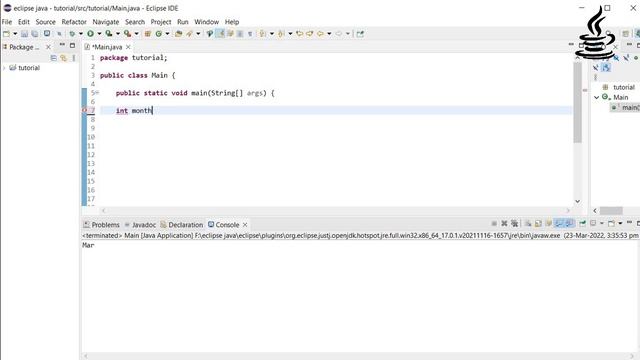Toggle Show Whitespace Characters pilcrow icon
The image size is (640, 360).
(250, 34)
